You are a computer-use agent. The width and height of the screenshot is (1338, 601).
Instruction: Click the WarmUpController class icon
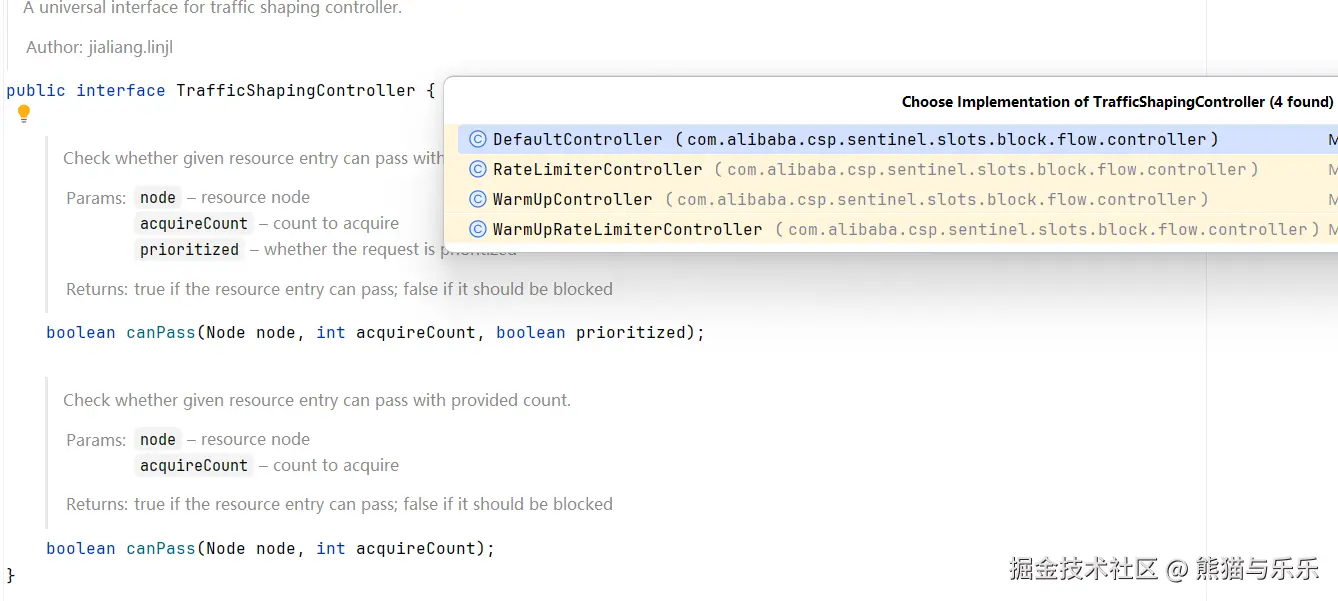(478, 200)
